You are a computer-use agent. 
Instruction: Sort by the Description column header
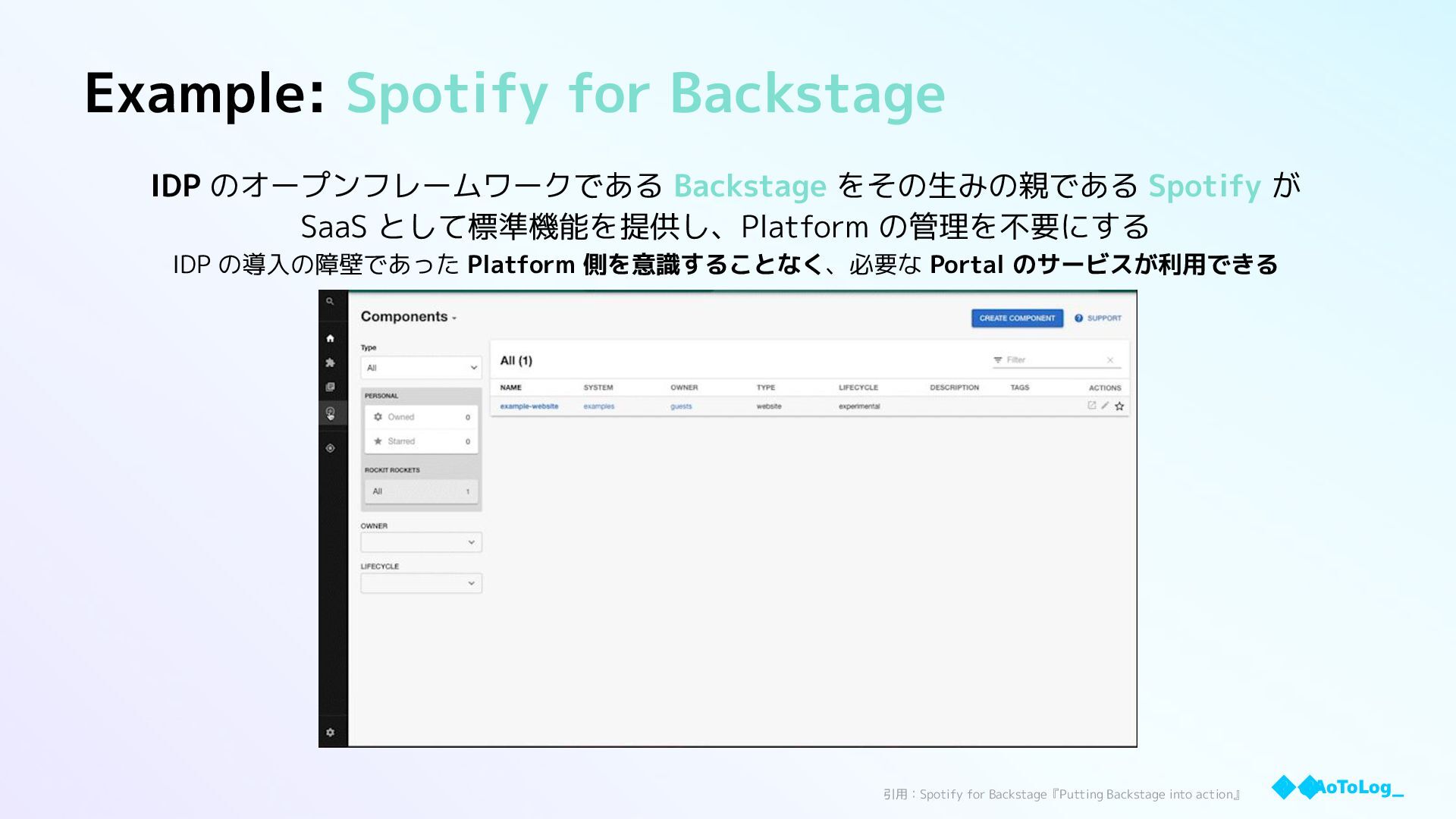click(955, 388)
